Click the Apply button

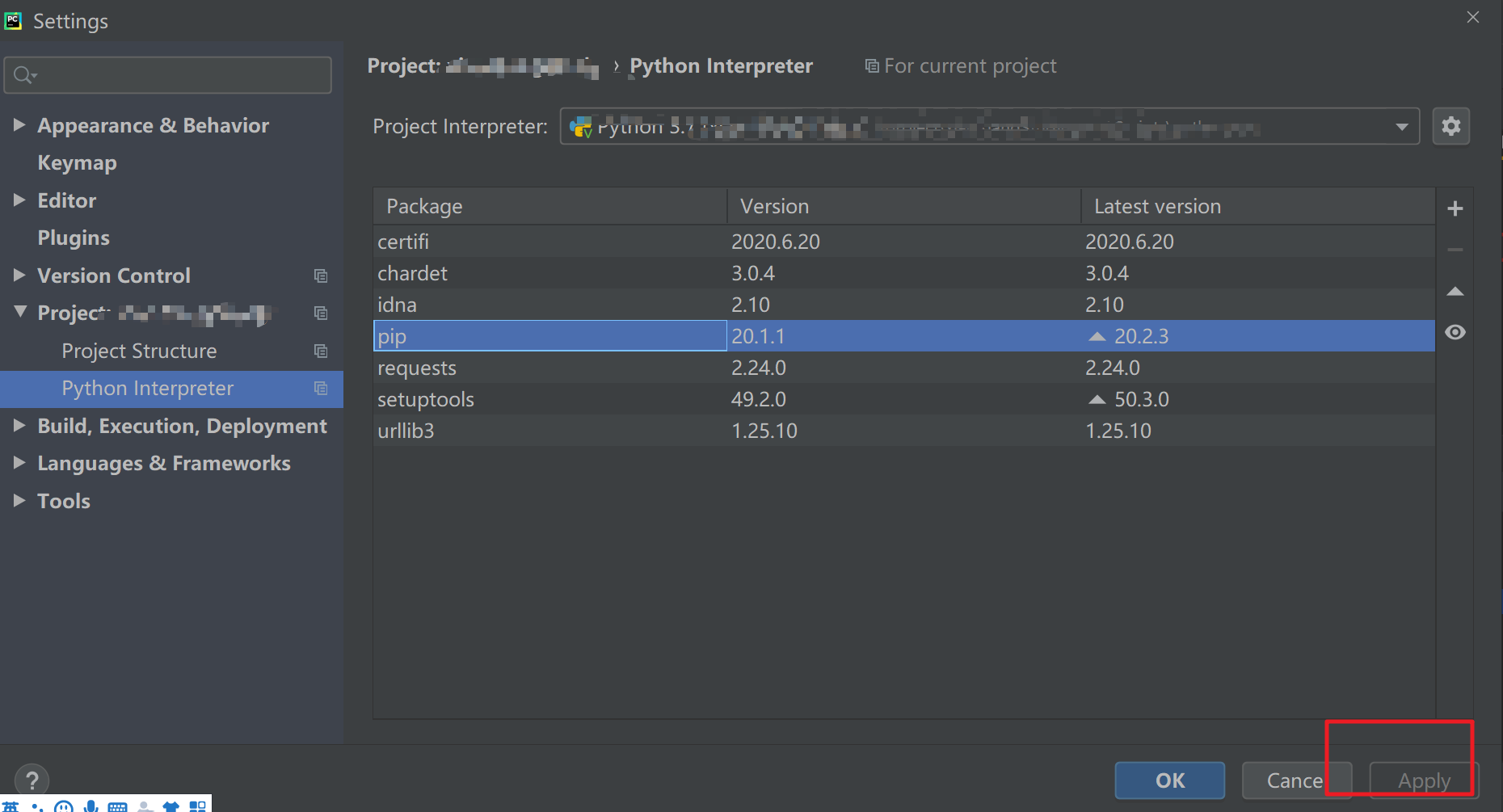pos(1424,780)
